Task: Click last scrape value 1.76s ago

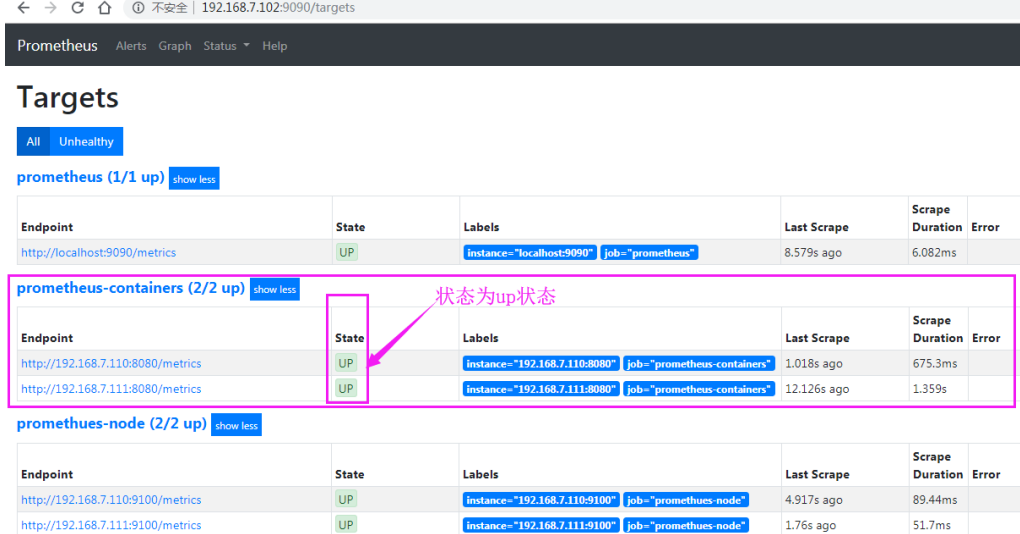Action: click(811, 525)
